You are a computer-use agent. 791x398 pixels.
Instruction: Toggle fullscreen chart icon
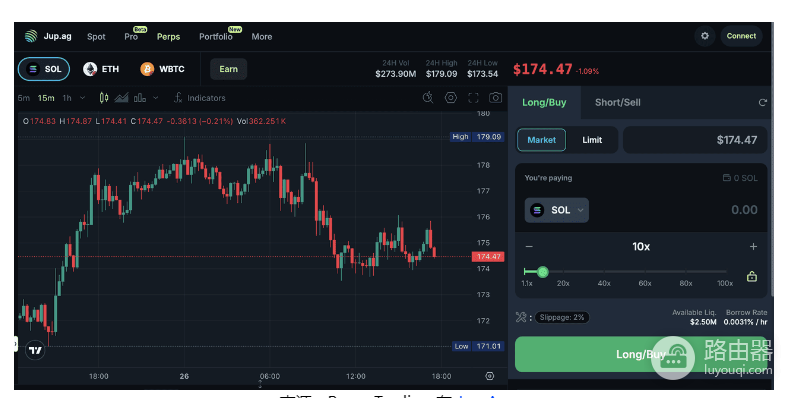[x=473, y=98]
